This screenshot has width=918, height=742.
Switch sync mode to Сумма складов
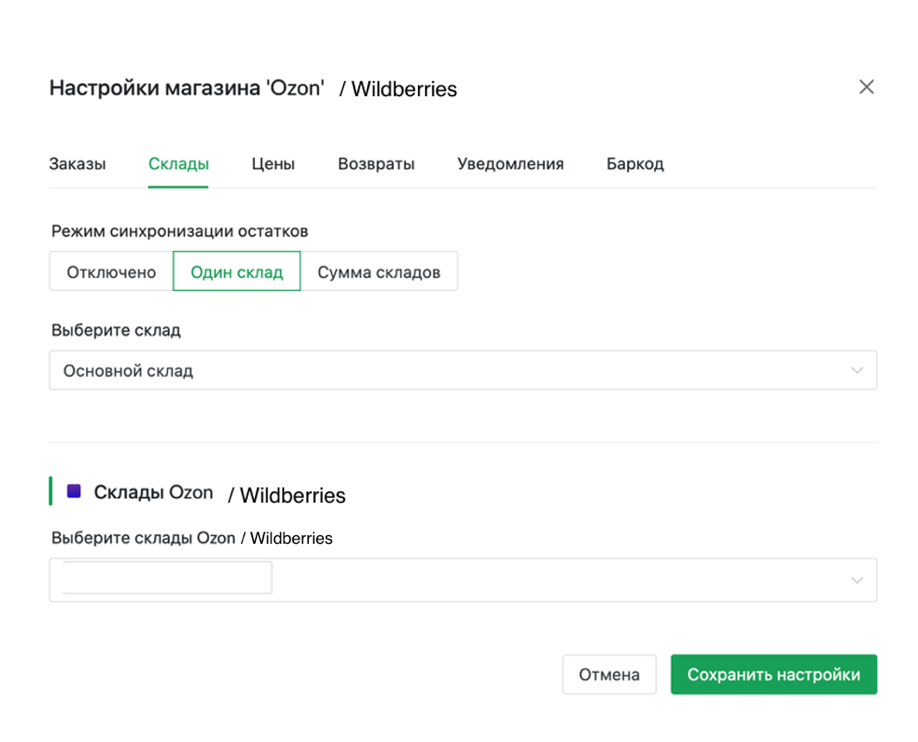(379, 272)
